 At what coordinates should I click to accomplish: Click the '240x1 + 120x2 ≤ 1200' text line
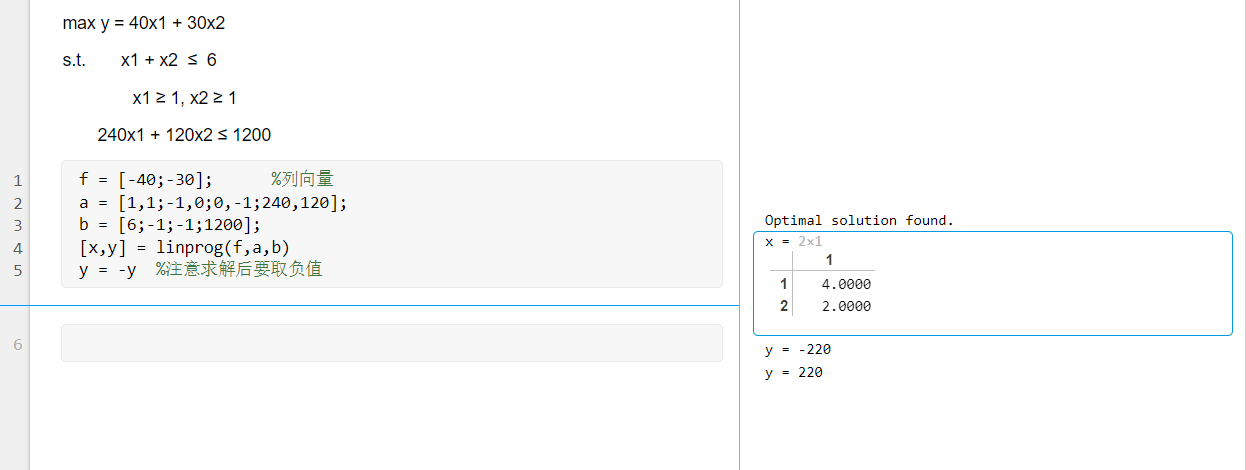[x=184, y=135]
